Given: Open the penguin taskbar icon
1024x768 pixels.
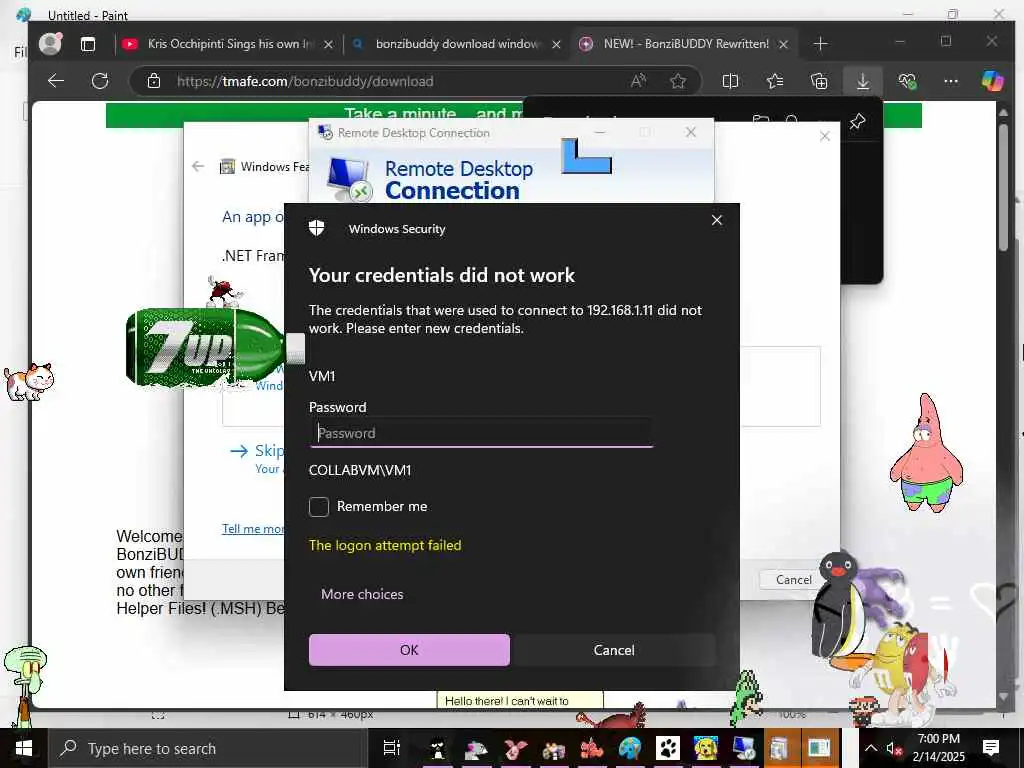Looking at the screenshot, I should tap(438, 748).
